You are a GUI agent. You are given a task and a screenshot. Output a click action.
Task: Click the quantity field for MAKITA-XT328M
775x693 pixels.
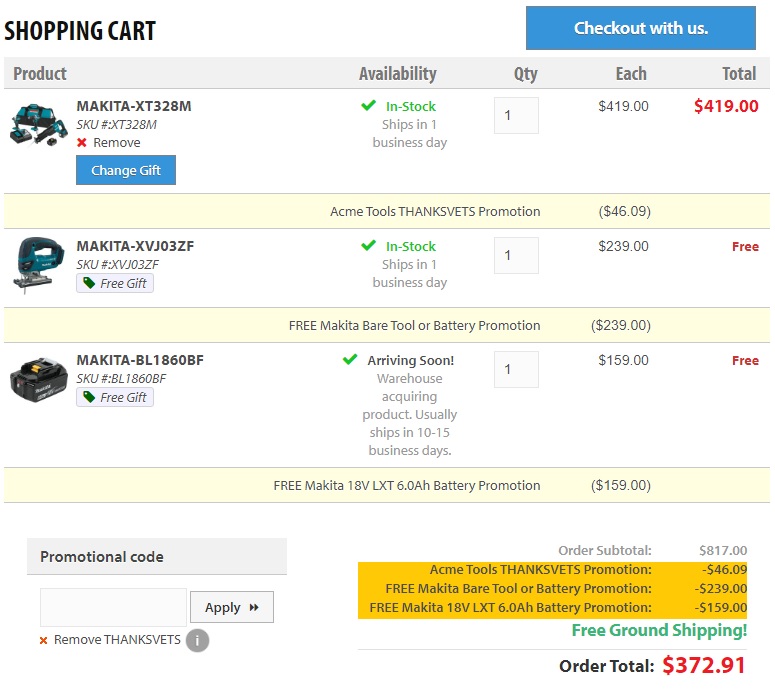coord(516,116)
